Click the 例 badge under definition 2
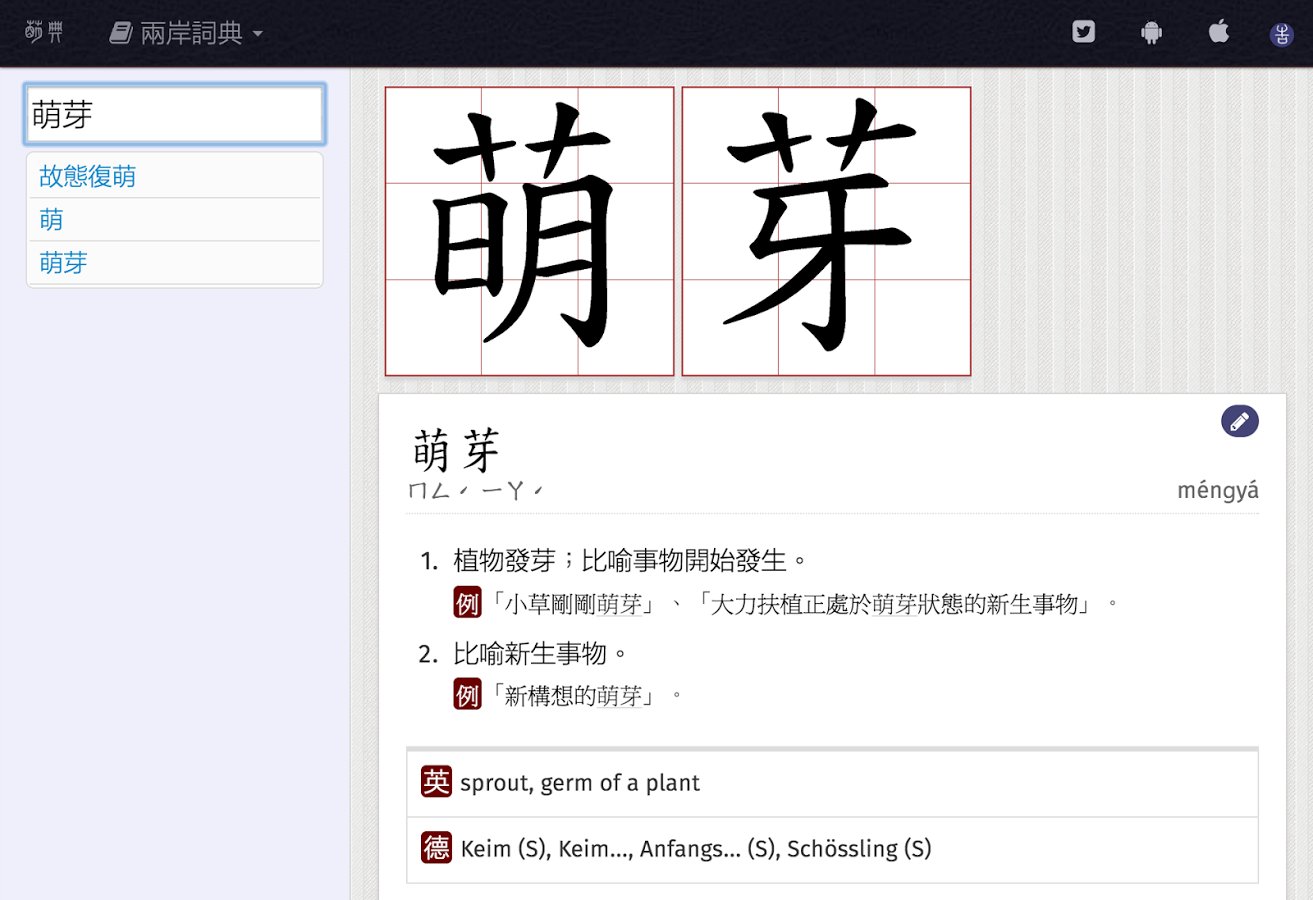This screenshot has width=1313, height=900. 468,694
